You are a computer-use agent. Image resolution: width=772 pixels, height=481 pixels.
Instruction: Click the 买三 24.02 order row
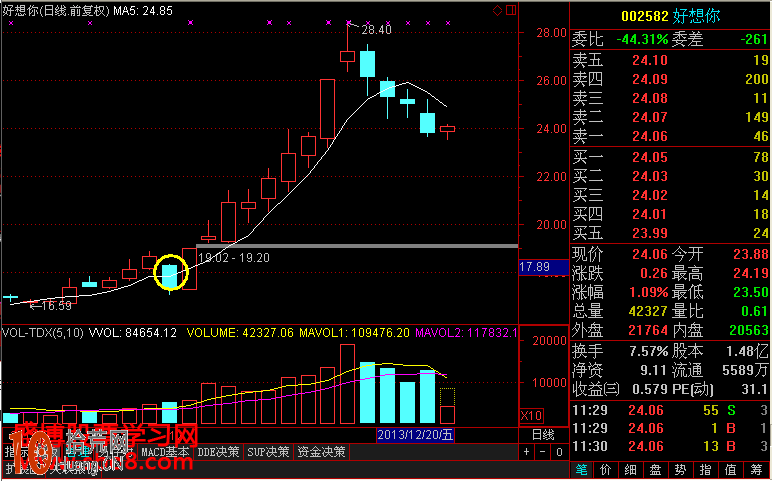tap(670, 195)
